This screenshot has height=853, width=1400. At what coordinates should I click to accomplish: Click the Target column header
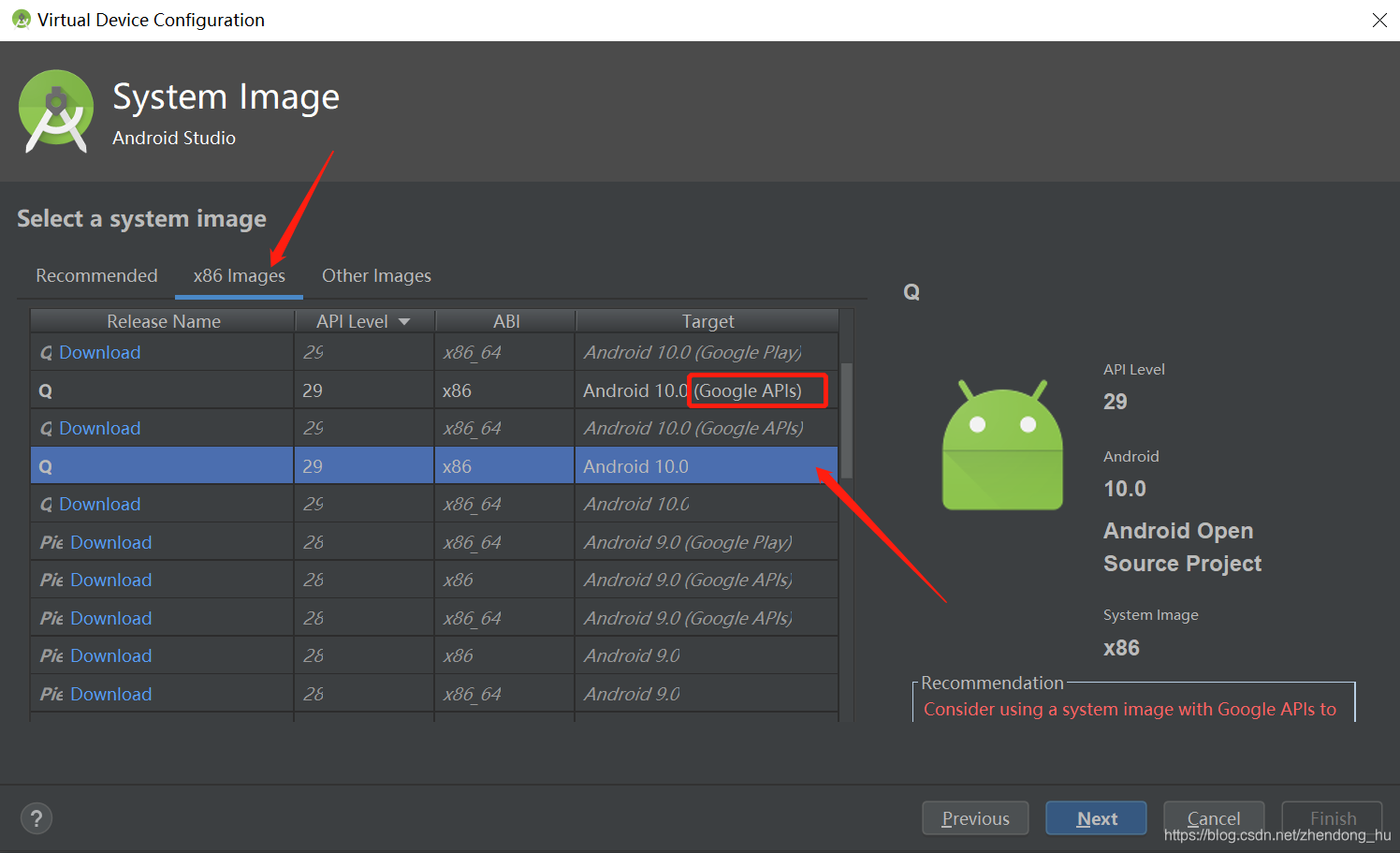pyautogui.click(x=707, y=321)
